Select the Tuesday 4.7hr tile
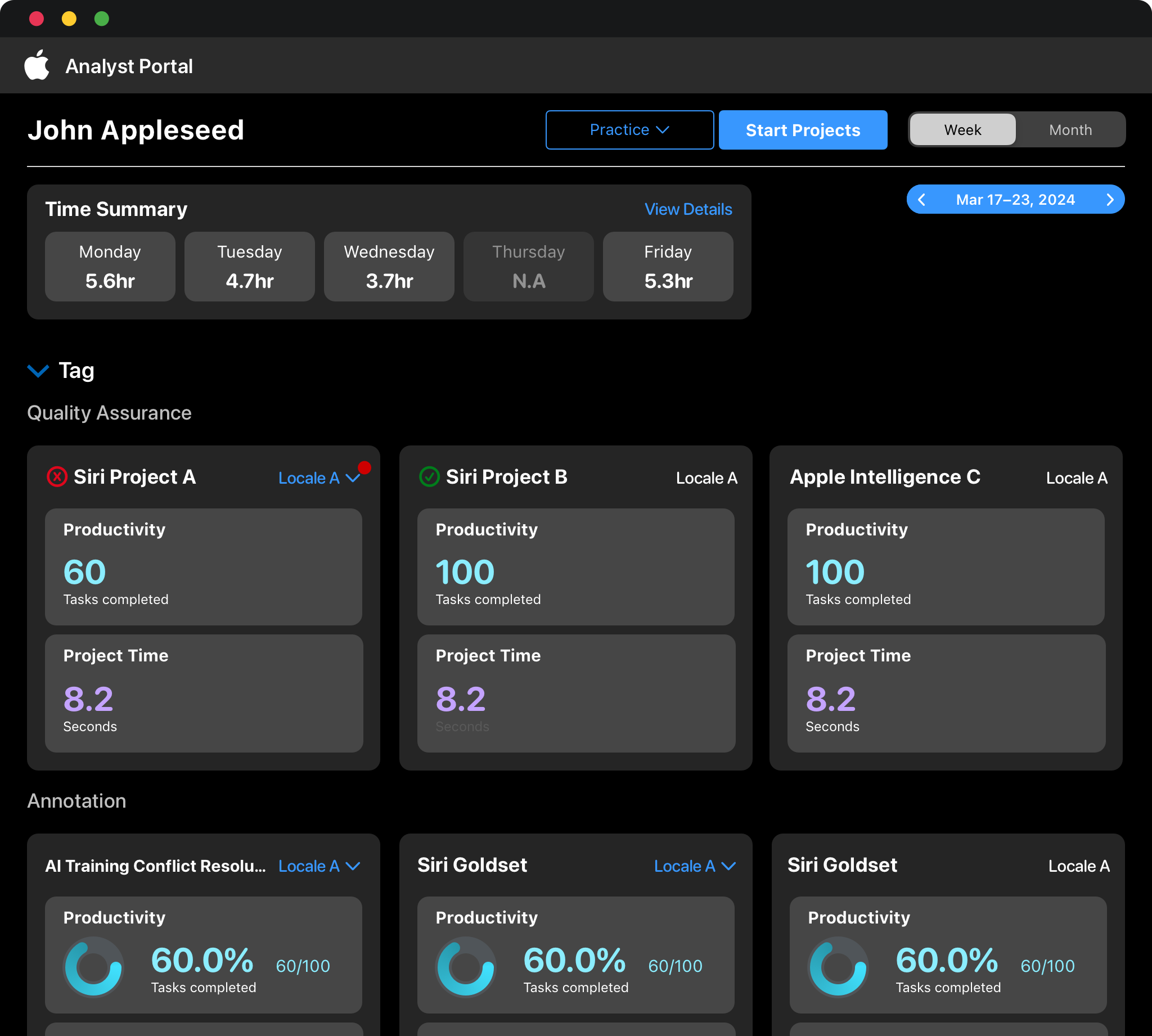The width and height of the screenshot is (1152, 1036). (x=249, y=267)
